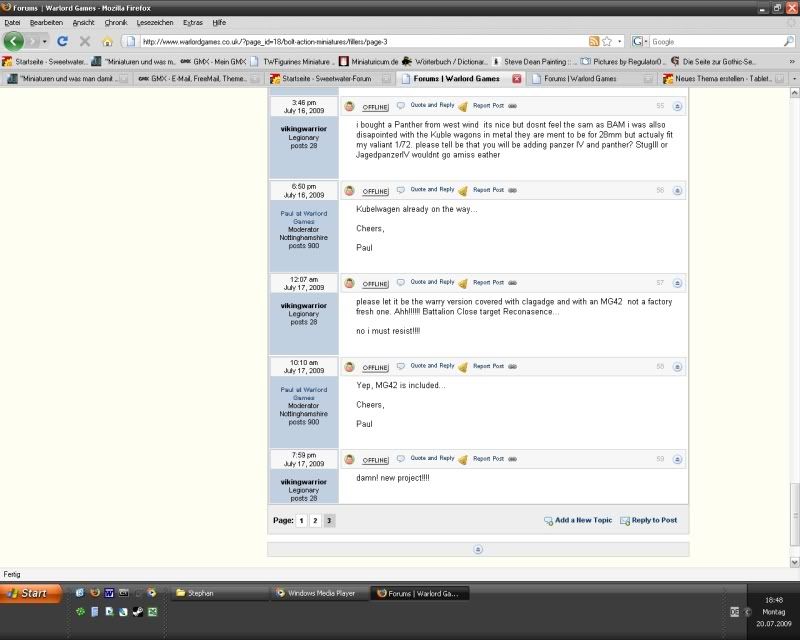This screenshot has height=640, width=800.
Task: Click the scrollbar up arrow
Action: click(794, 92)
